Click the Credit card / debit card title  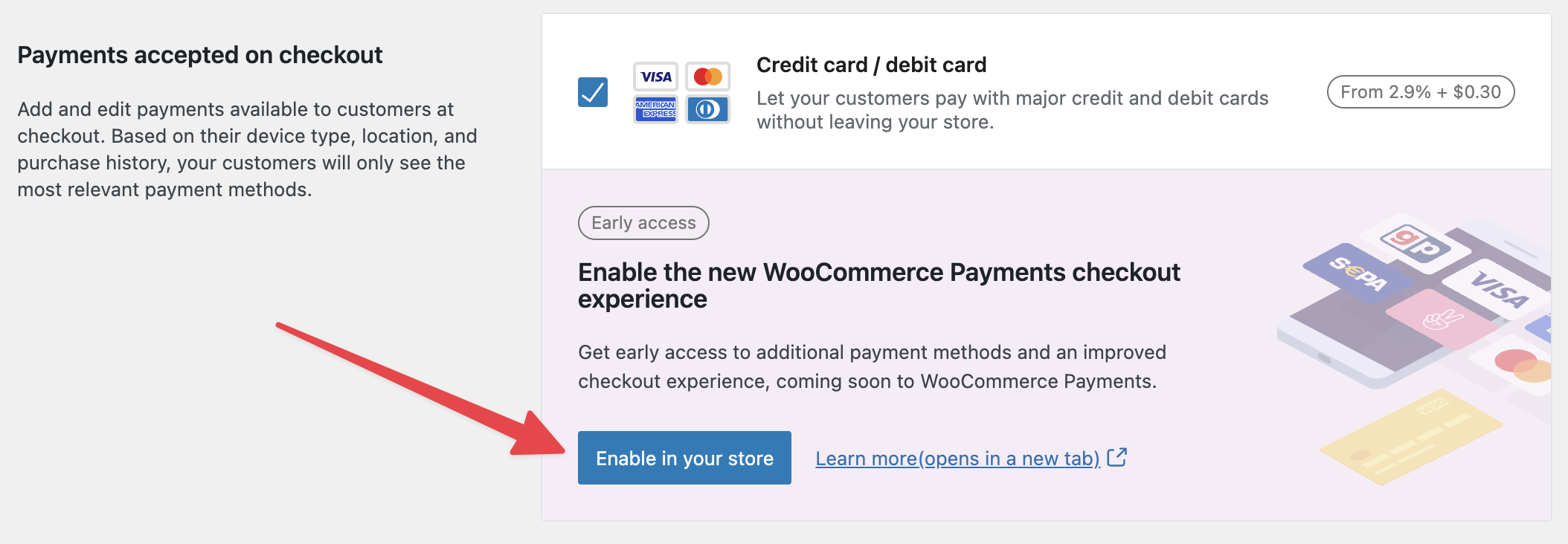click(871, 65)
